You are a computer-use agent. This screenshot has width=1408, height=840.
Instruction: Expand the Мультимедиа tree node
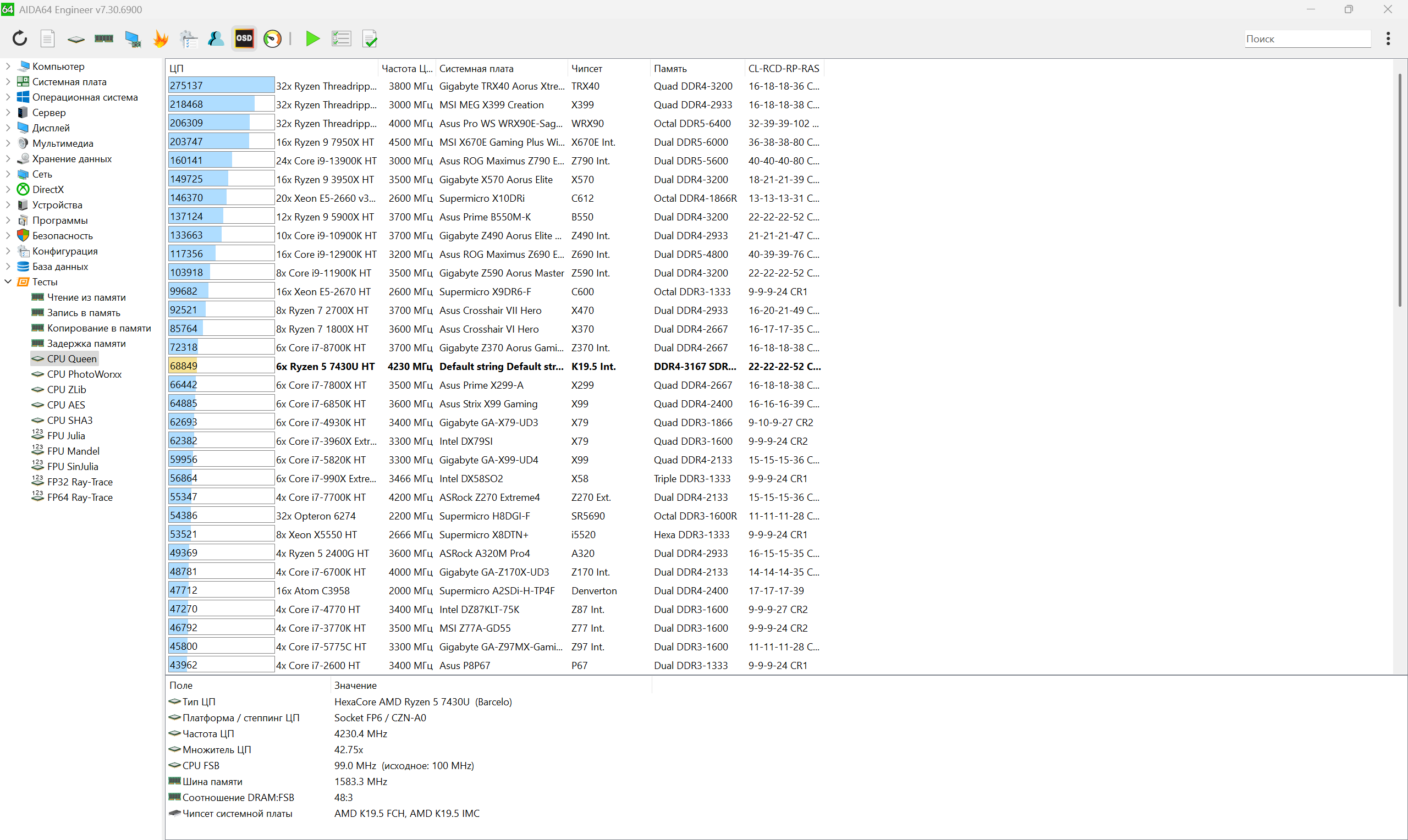8,143
